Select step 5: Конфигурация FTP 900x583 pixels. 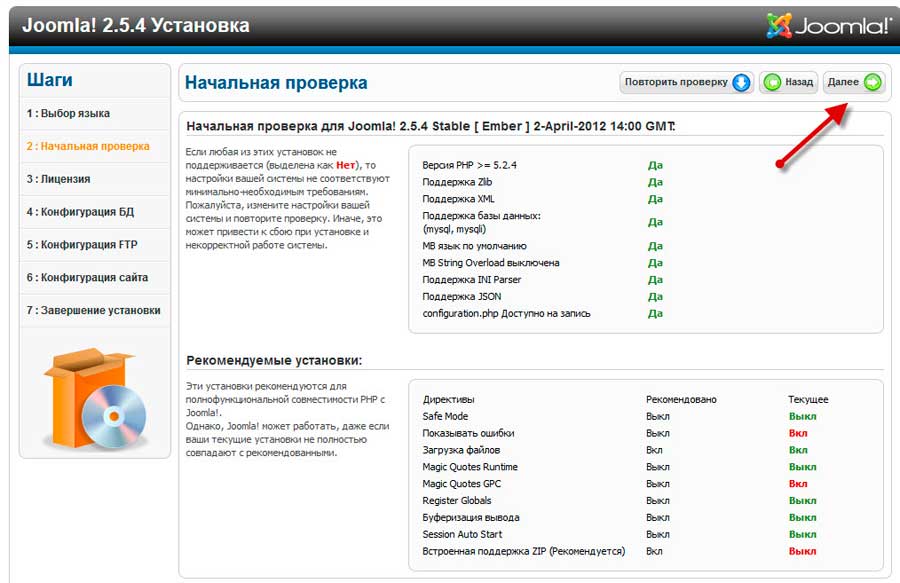coord(82,244)
